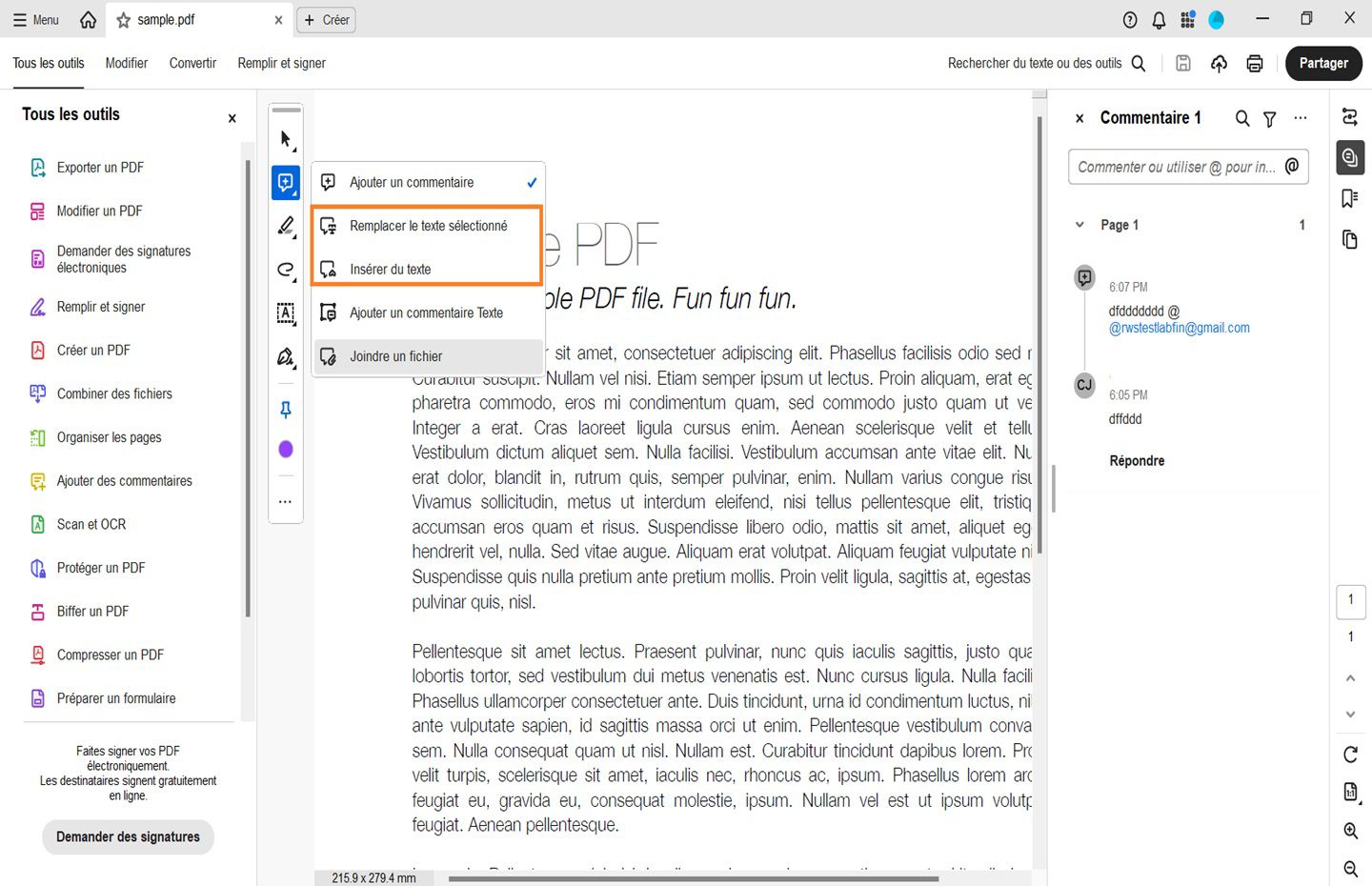Viewport: 1372px width, 886px height.
Task: Open the blue account profile avatar
Action: pyautogui.click(x=1216, y=20)
